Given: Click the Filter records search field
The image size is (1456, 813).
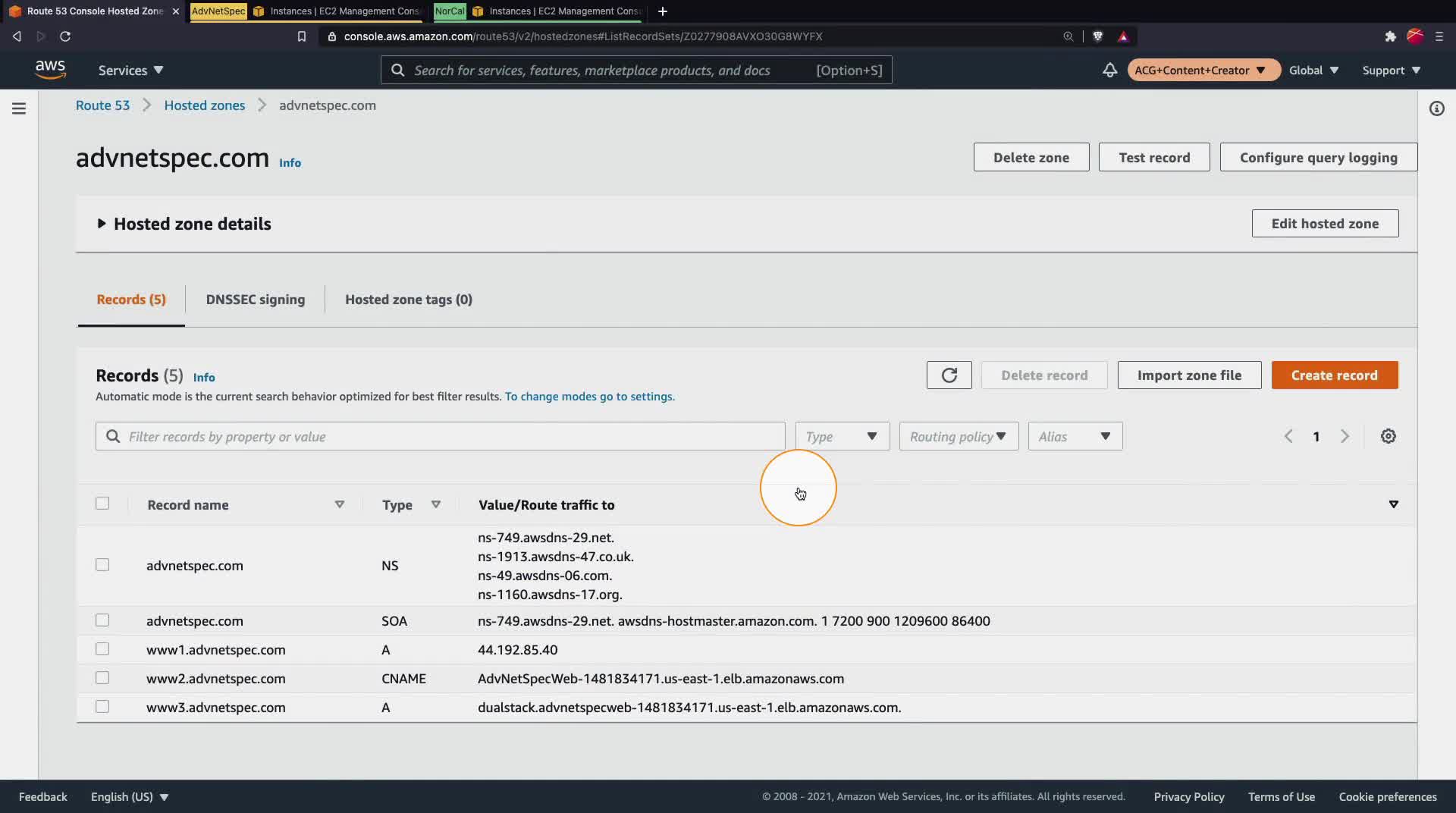Looking at the screenshot, I should 440,436.
